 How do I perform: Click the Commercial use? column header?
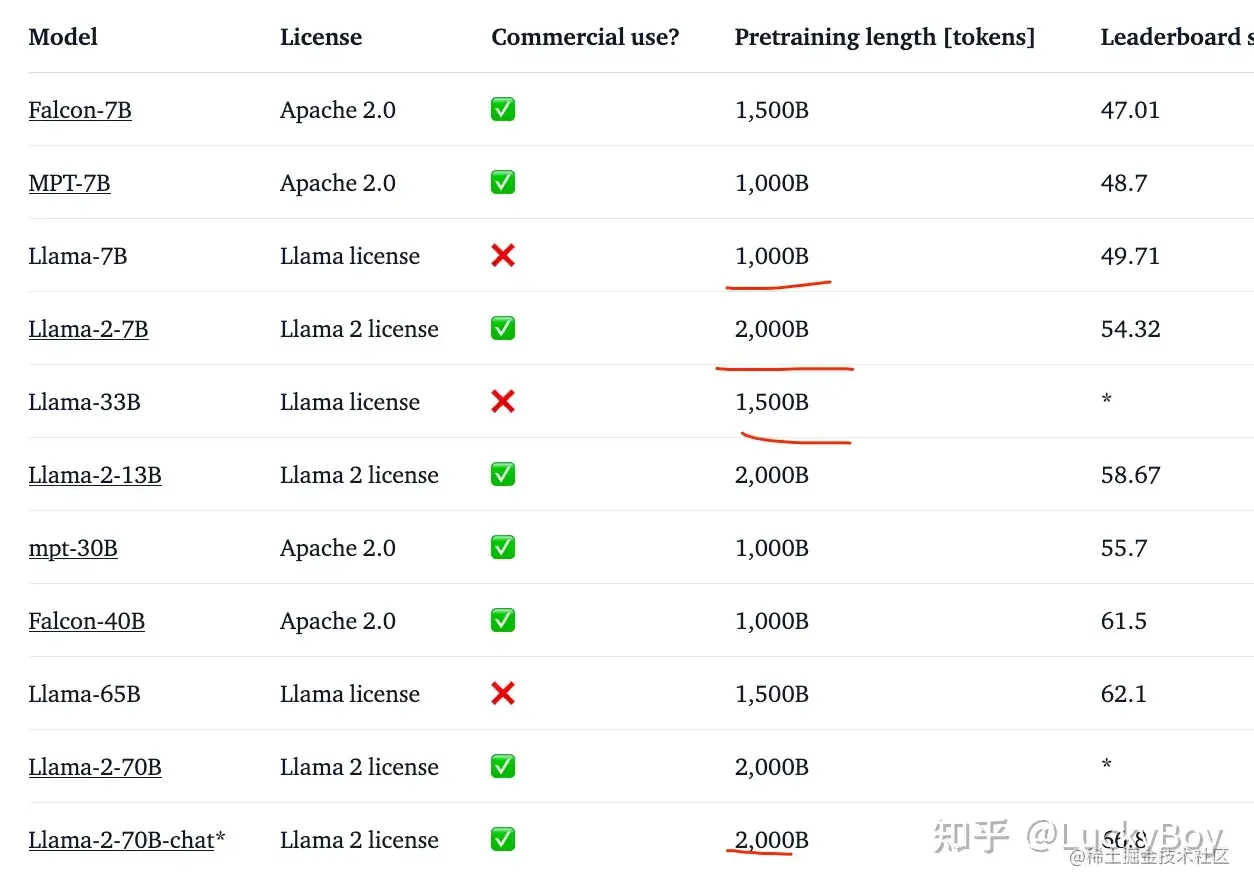[585, 38]
